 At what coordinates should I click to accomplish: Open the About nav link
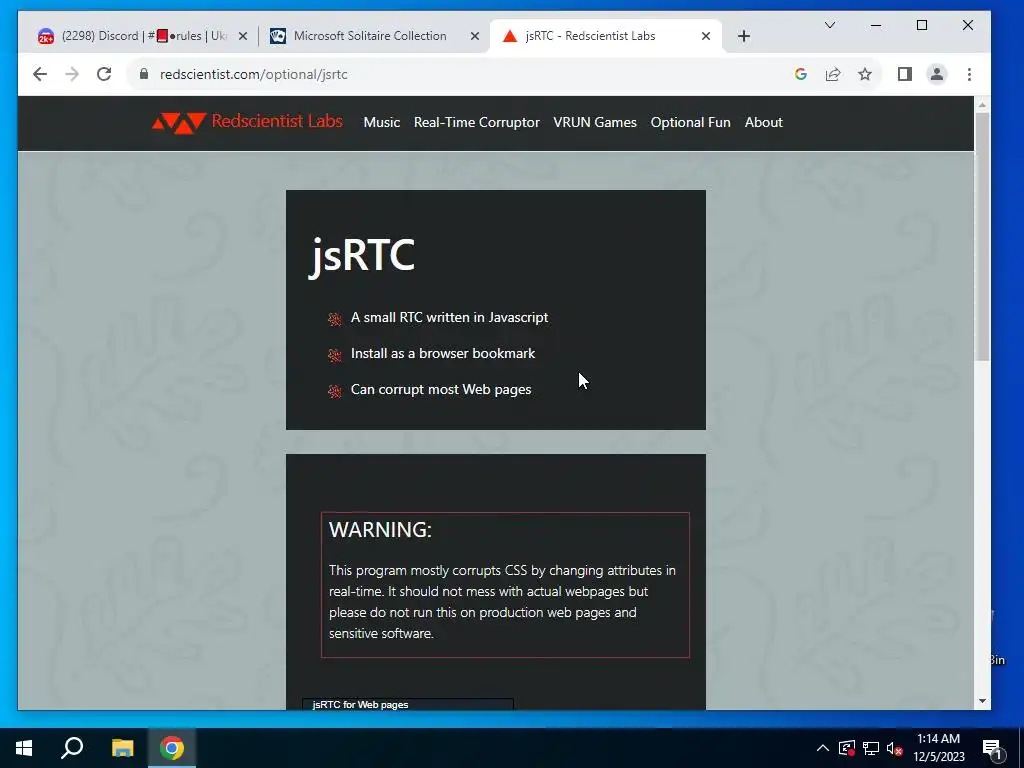click(x=763, y=123)
